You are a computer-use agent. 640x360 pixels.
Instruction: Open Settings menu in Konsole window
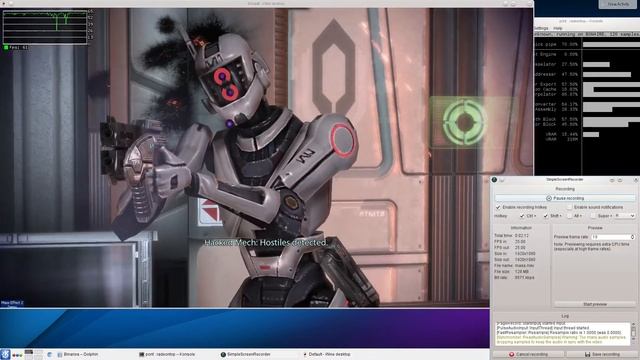pyautogui.click(x=541, y=28)
